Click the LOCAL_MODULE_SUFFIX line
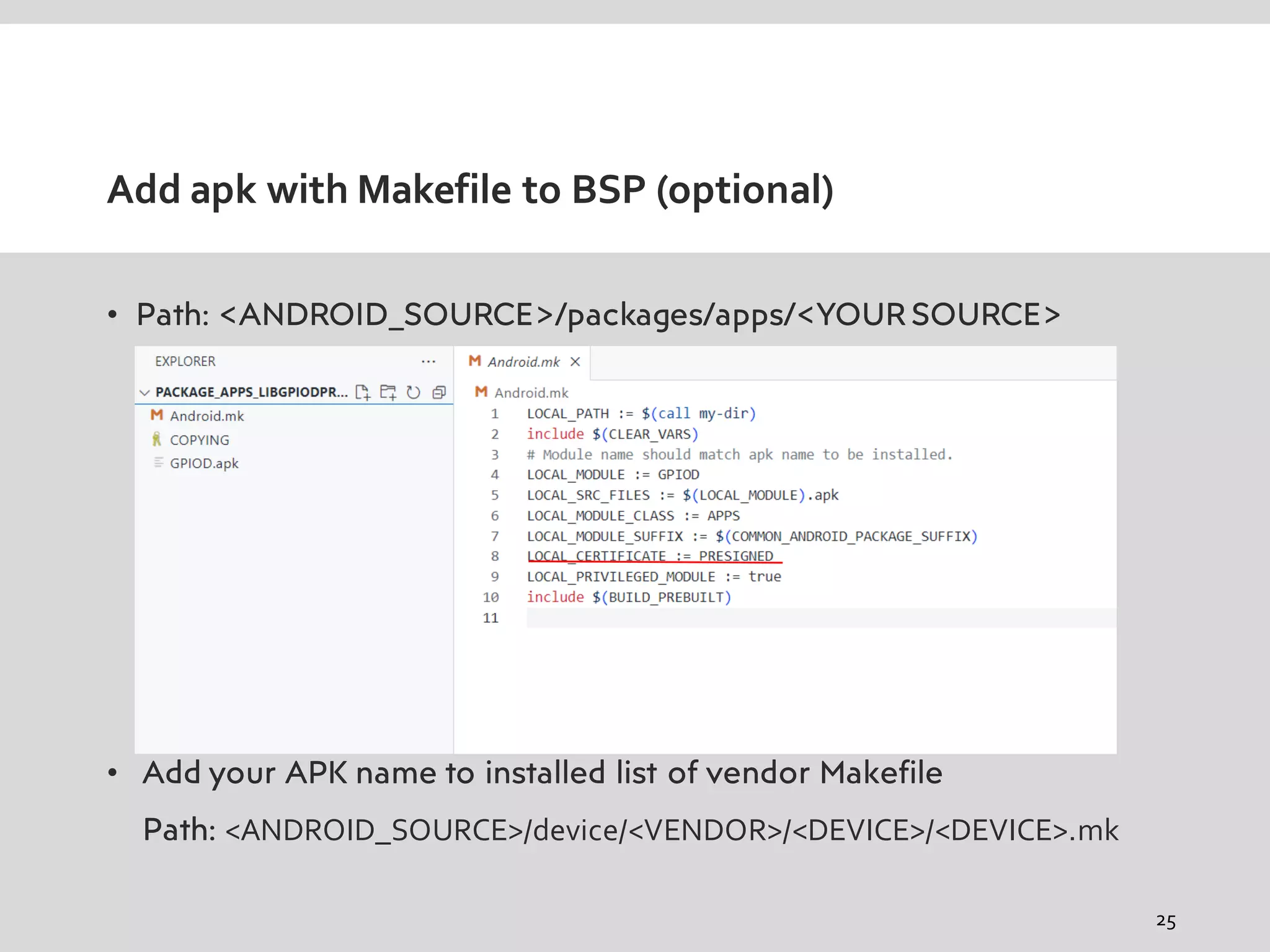 click(752, 536)
